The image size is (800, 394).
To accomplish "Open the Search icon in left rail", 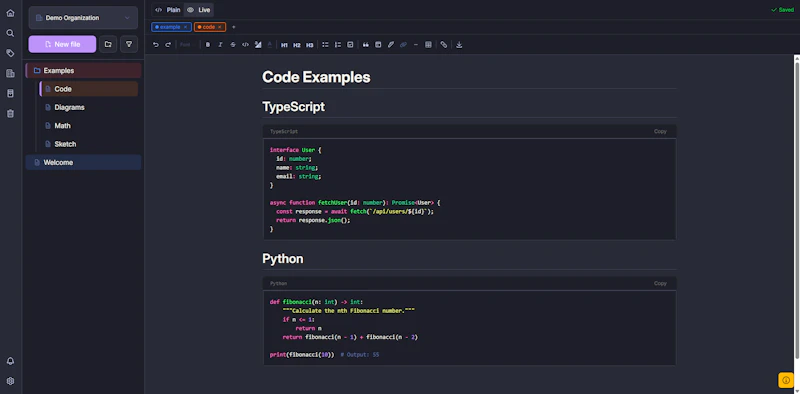I will (x=10, y=33).
